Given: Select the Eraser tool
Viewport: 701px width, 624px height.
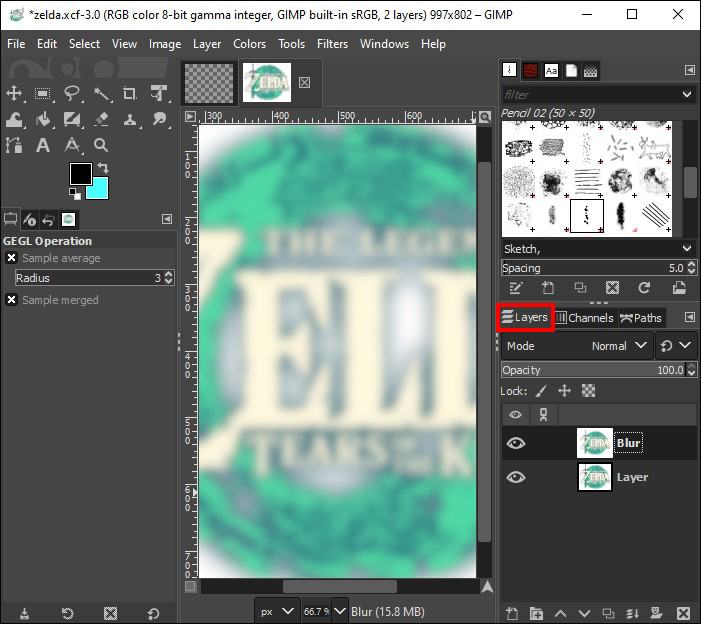Looking at the screenshot, I should tap(101, 119).
